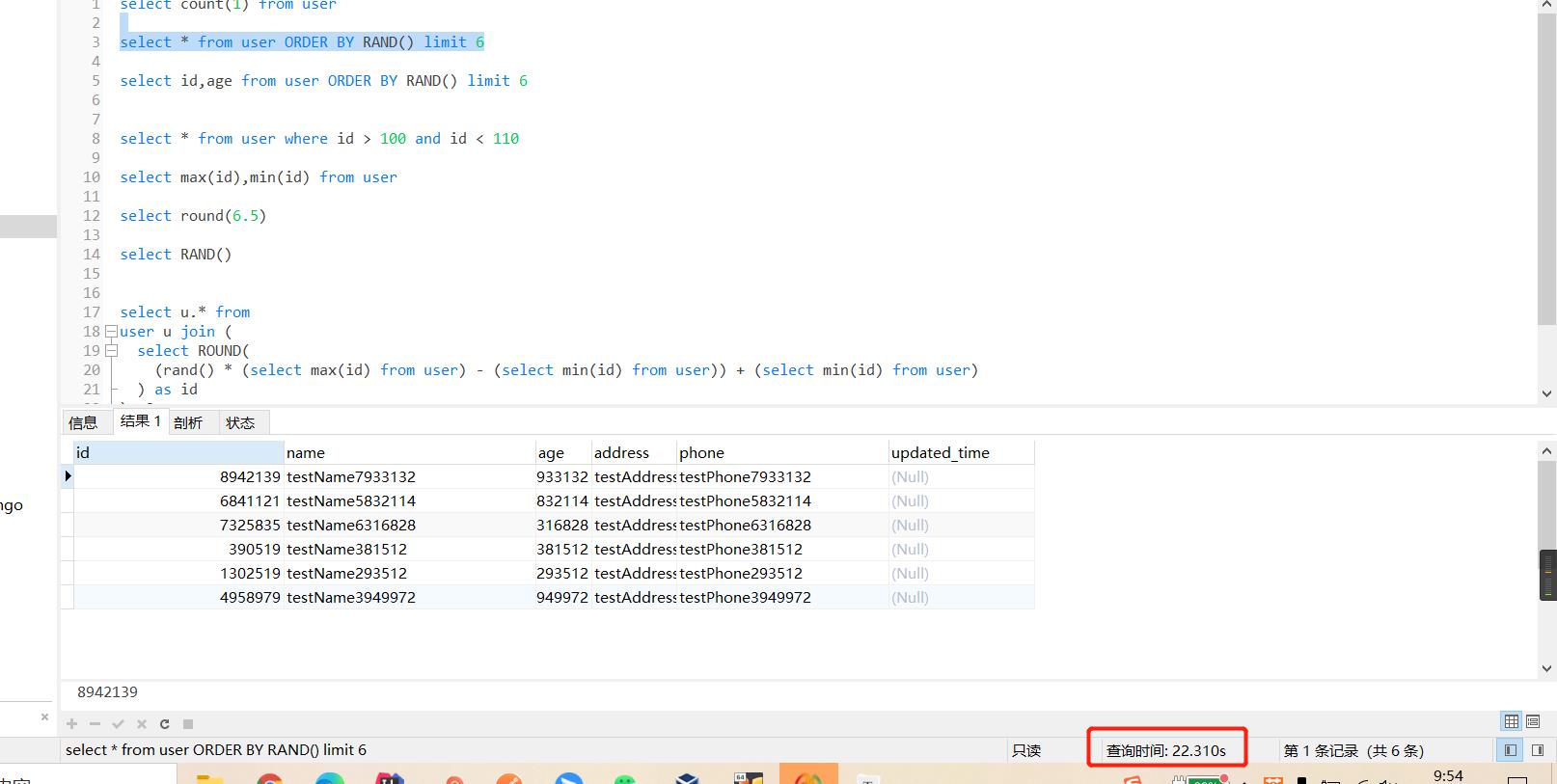This screenshot has height=784, width=1557.
Task: Apply changes with the checkmark icon
Action: [x=118, y=723]
